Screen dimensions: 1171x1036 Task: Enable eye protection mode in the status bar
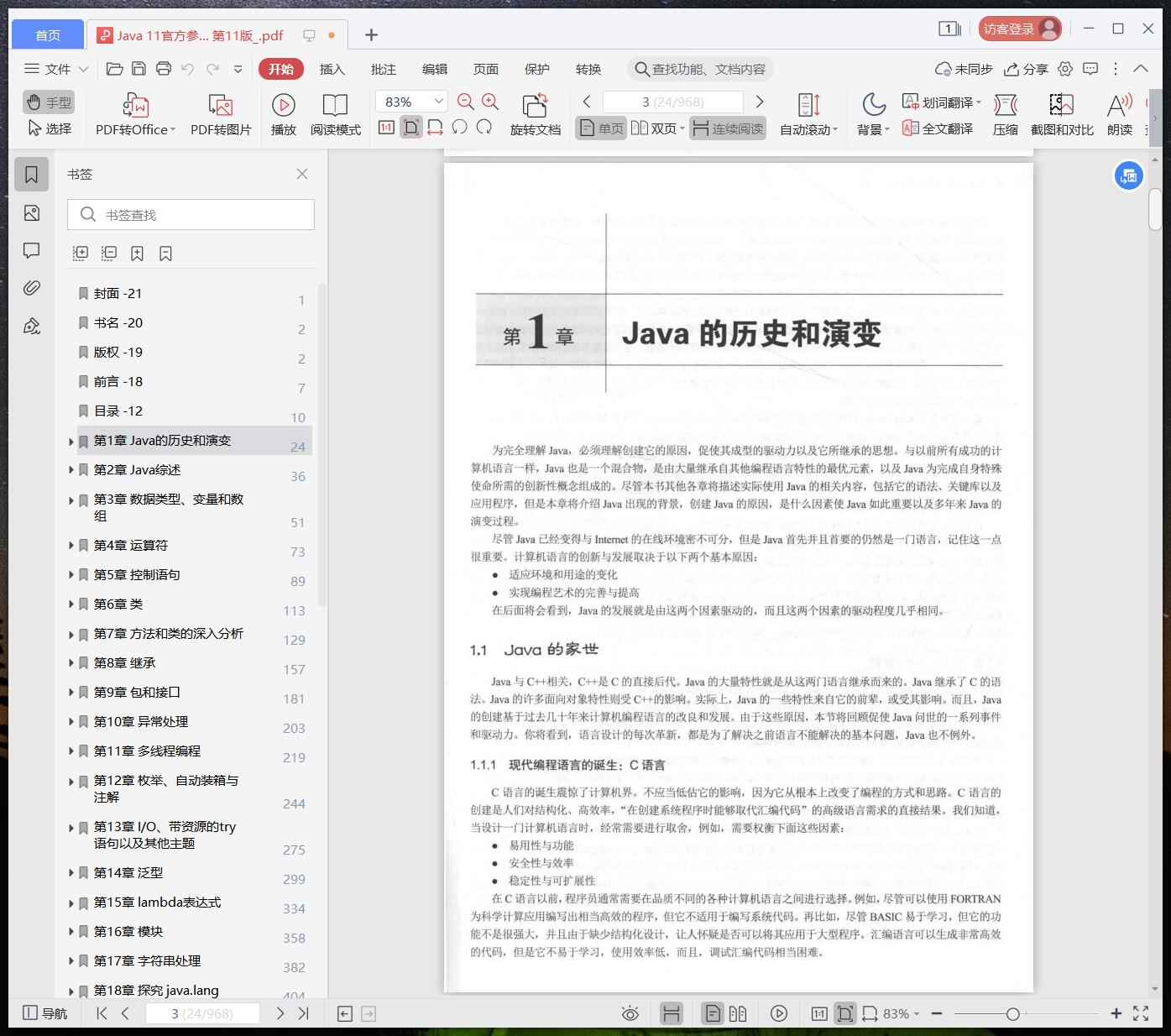[x=630, y=1013]
